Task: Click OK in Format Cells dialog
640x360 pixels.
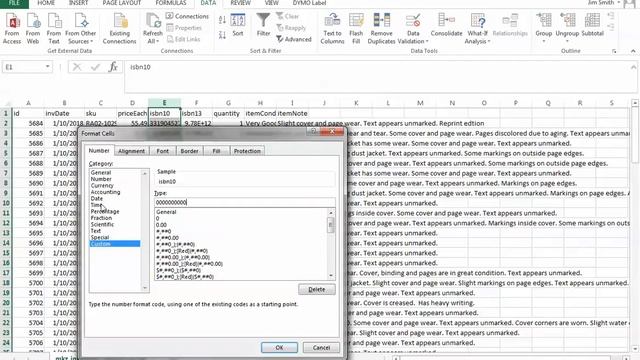Action: [279, 347]
